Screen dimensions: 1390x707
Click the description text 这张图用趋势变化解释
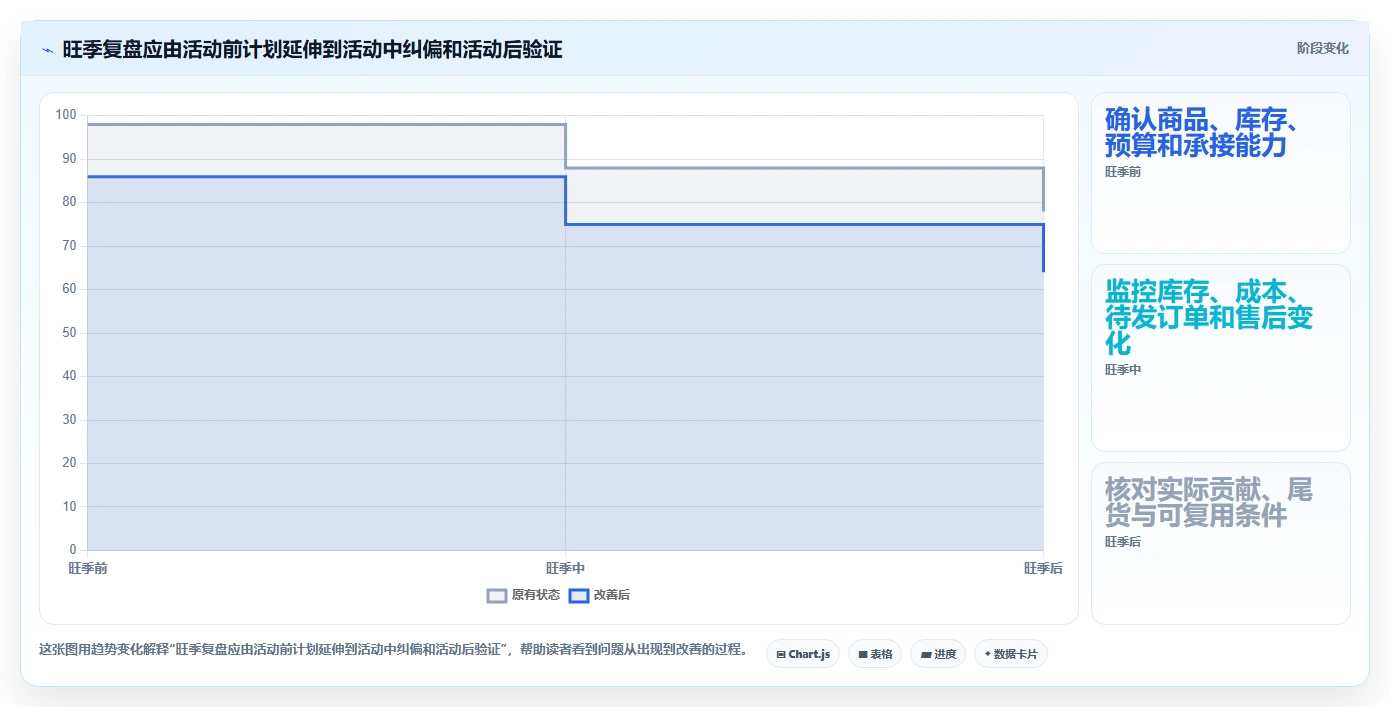393,650
